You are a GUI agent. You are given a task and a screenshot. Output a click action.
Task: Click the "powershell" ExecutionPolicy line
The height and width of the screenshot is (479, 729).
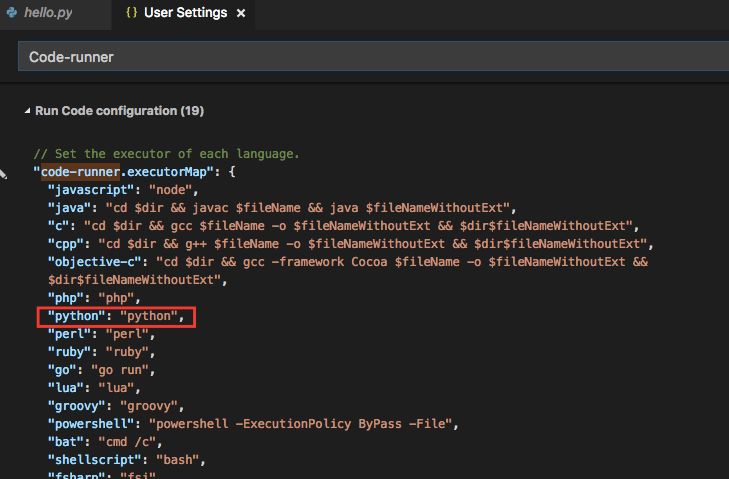[x=253, y=424]
